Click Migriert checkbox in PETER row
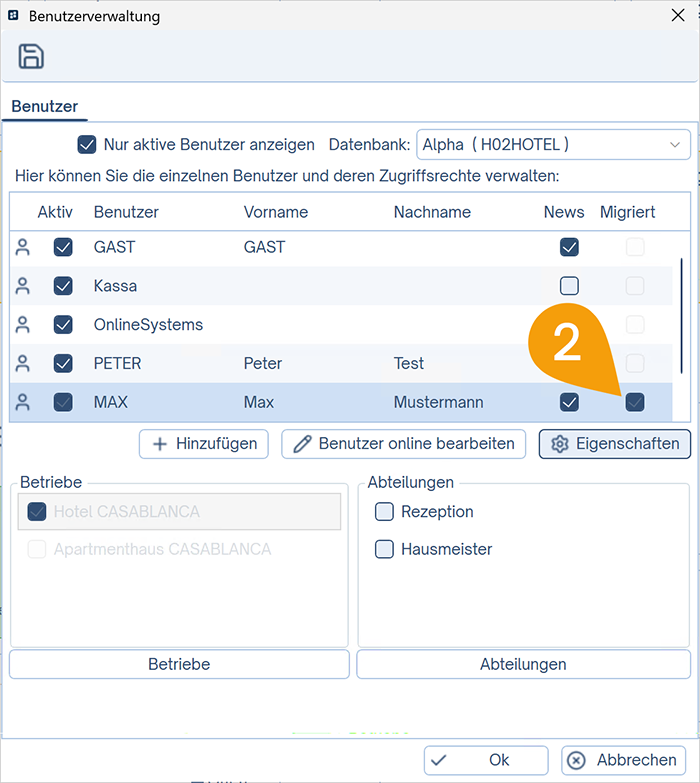700x783 pixels. (x=635, y=364)
